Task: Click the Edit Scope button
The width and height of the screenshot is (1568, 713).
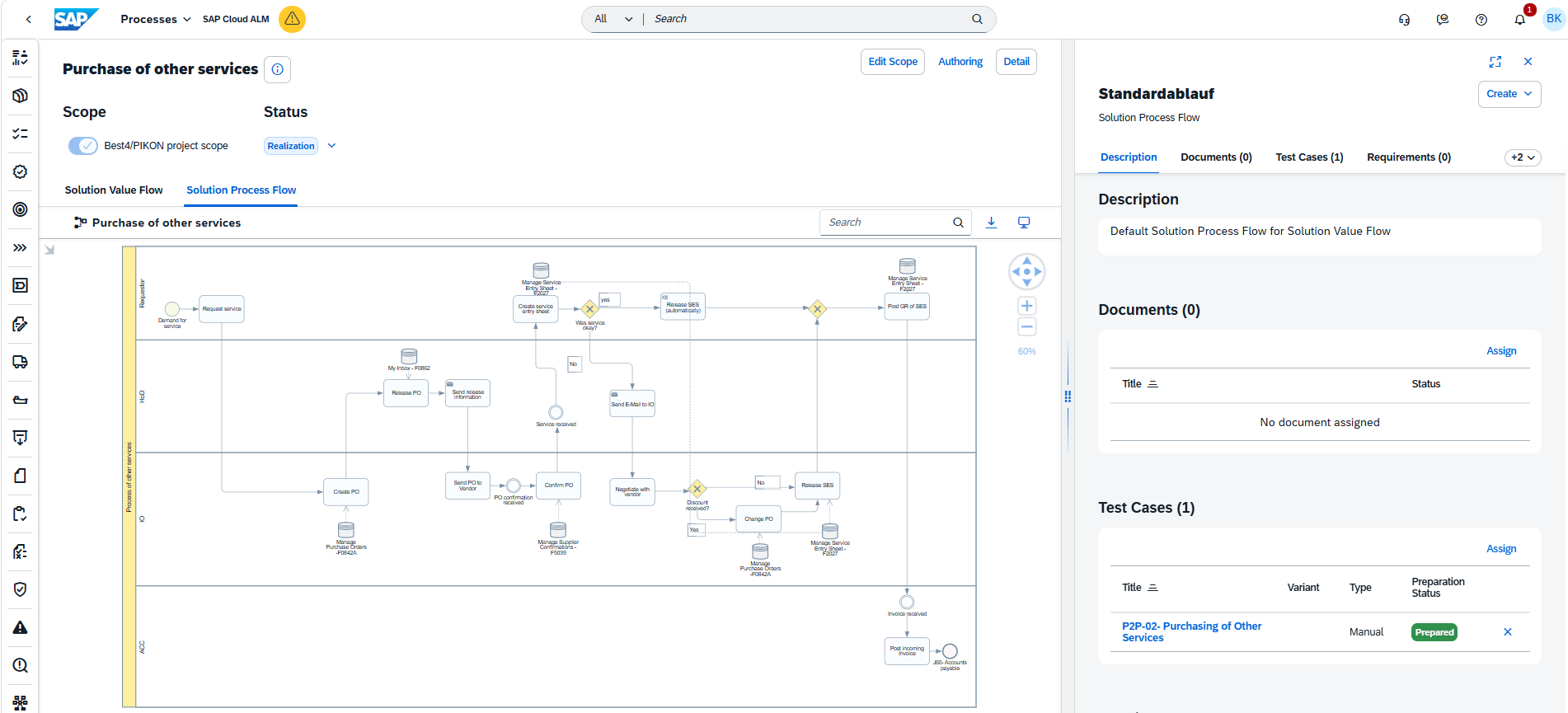Action: [x=893, y=62]
